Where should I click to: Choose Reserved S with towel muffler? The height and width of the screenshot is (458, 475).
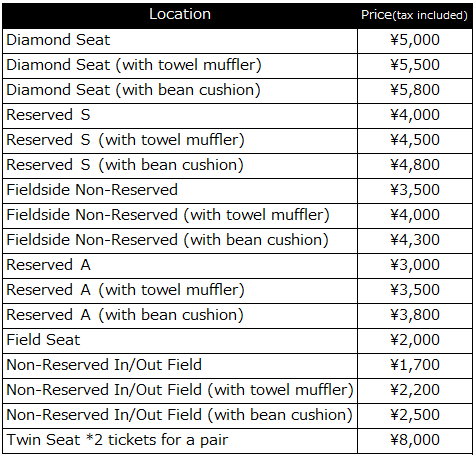(x=237, y=140)
